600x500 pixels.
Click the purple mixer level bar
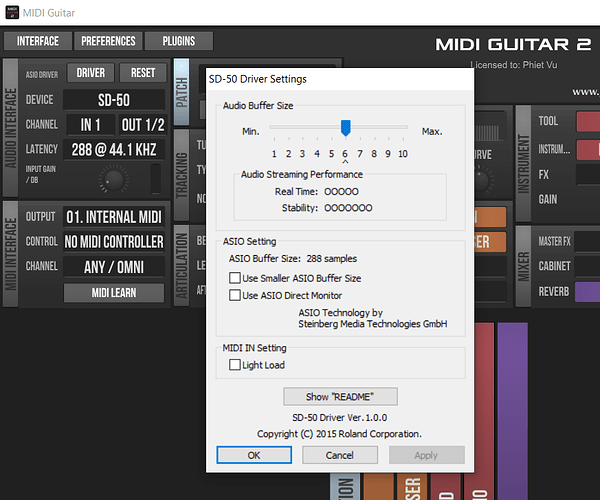tap(513, 411)
